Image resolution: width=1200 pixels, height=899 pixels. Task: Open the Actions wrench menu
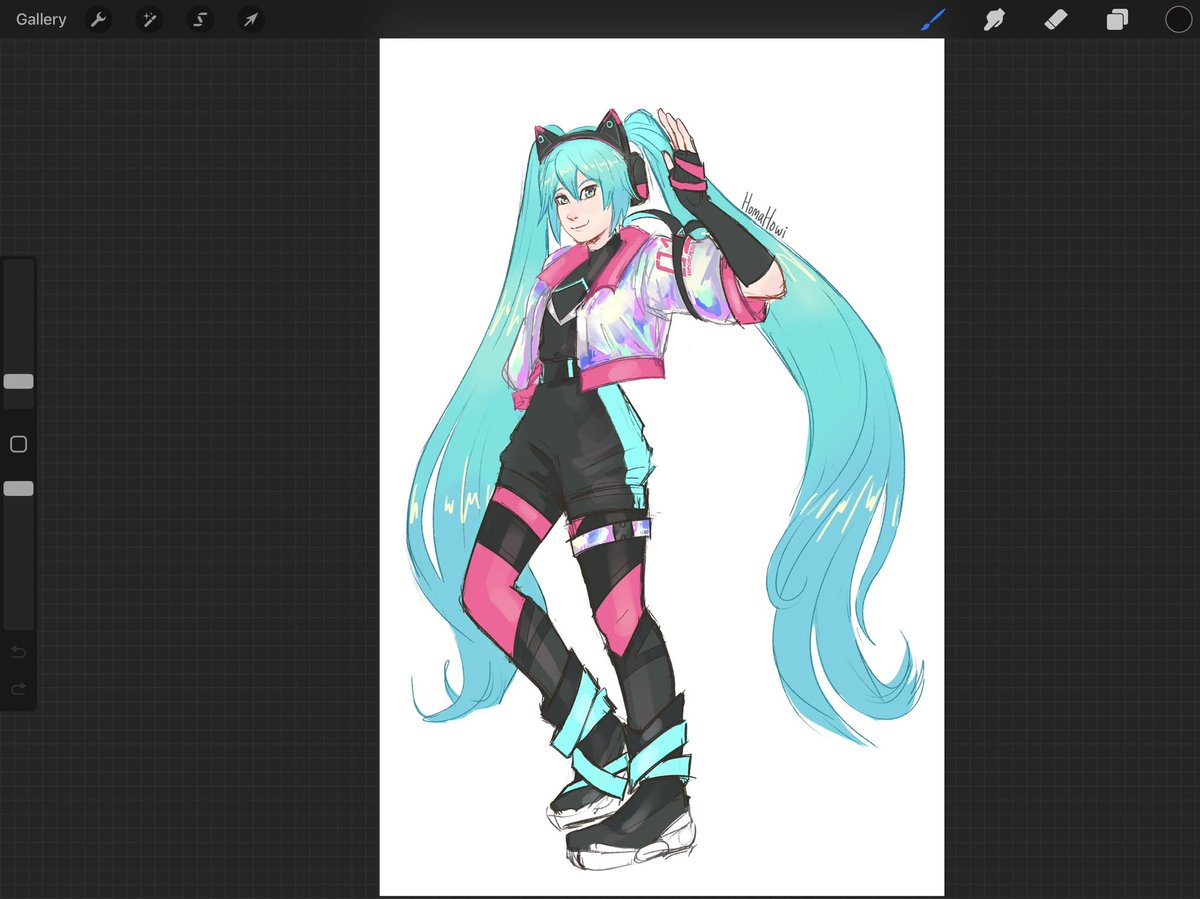click(x=97, y=19)
